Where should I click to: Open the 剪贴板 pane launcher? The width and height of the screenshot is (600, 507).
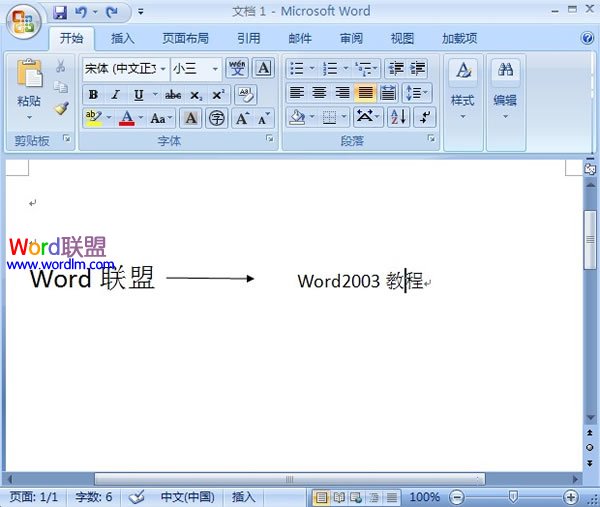(x=67, y=138)
